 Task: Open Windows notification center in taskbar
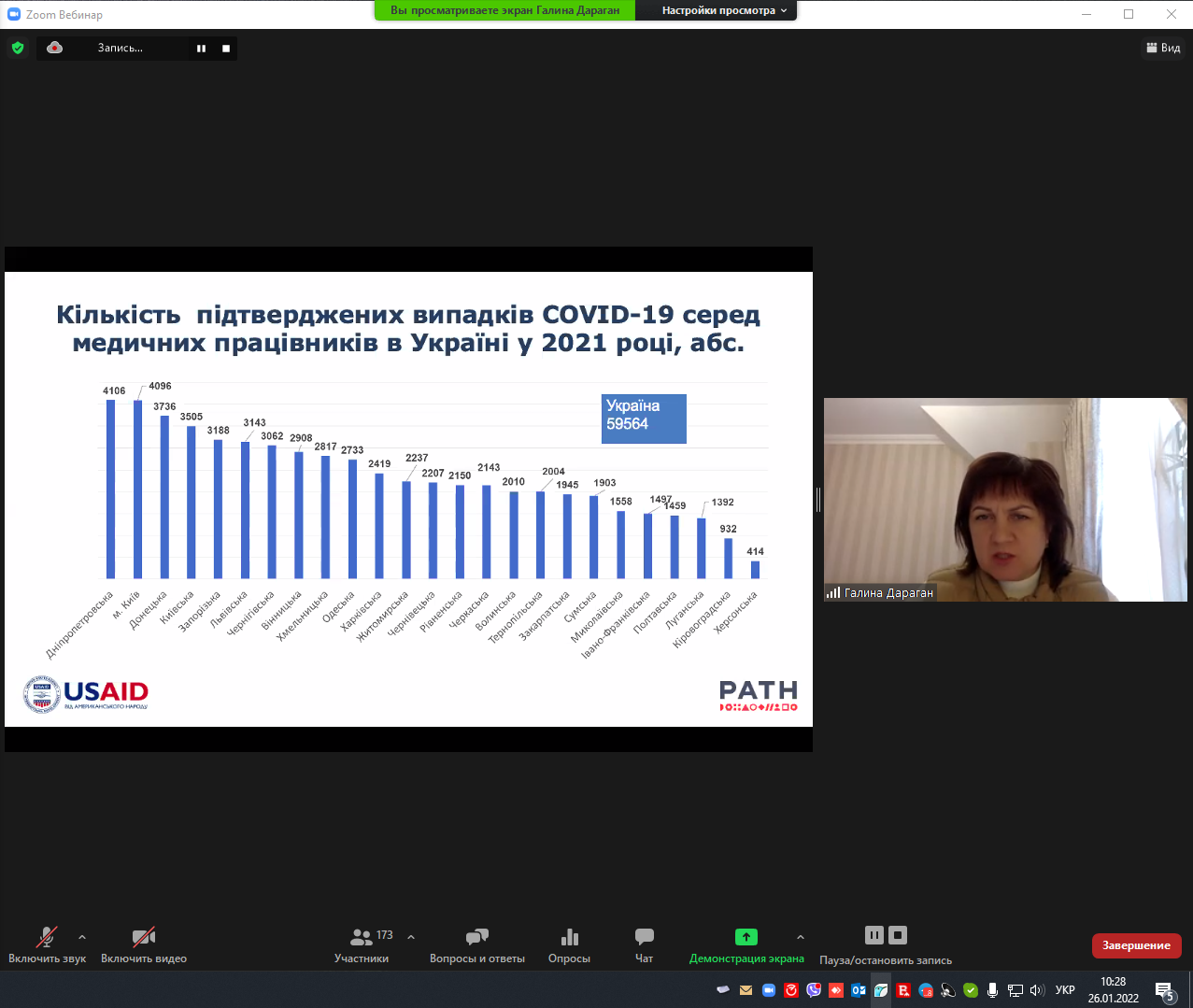tap(1164, 990)
